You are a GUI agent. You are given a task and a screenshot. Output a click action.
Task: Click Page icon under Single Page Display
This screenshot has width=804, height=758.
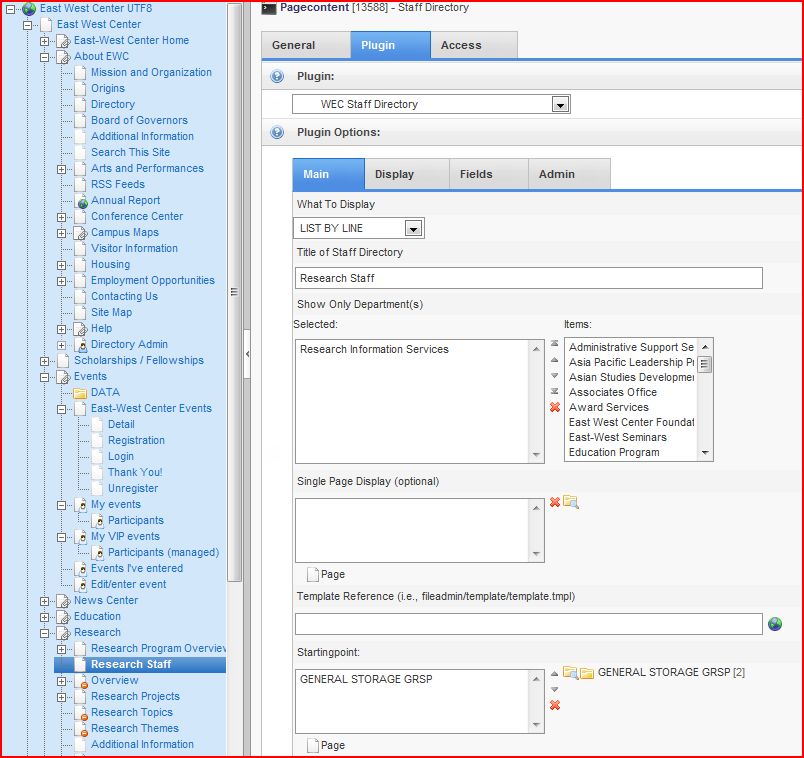click(x=312, y=574)
